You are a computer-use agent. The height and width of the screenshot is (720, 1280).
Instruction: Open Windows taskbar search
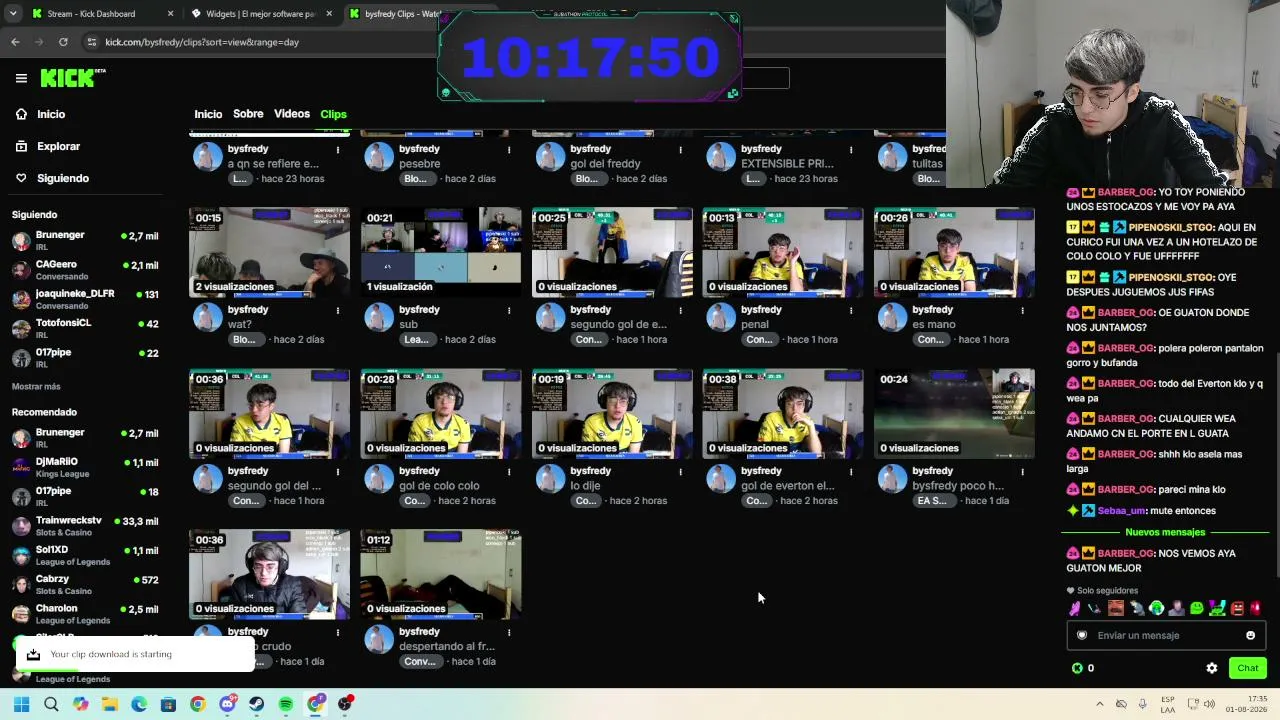pyautogui.click(x=51, y=704)
